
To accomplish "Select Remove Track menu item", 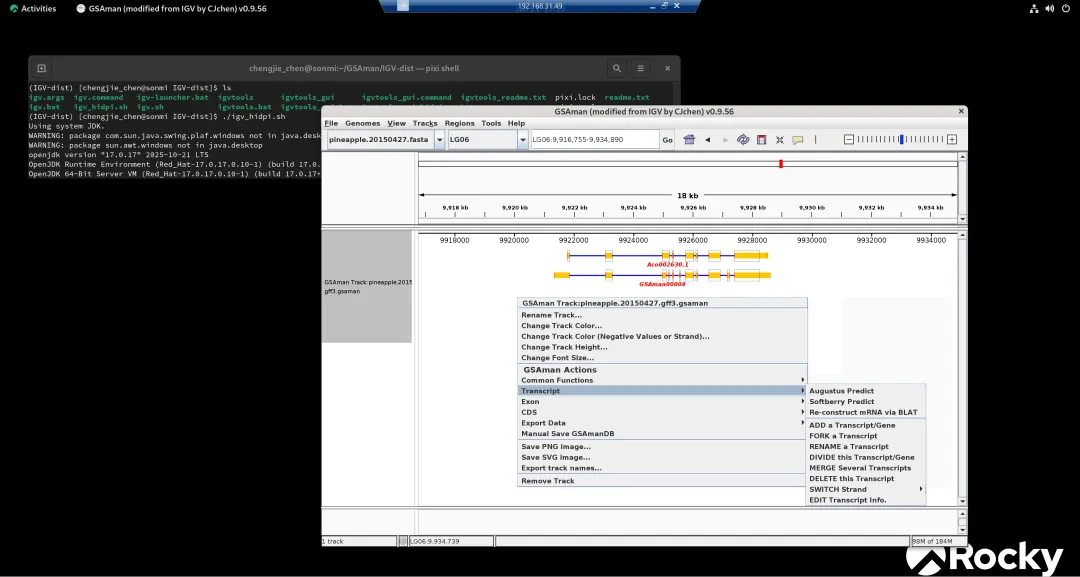I will (662, 481).
